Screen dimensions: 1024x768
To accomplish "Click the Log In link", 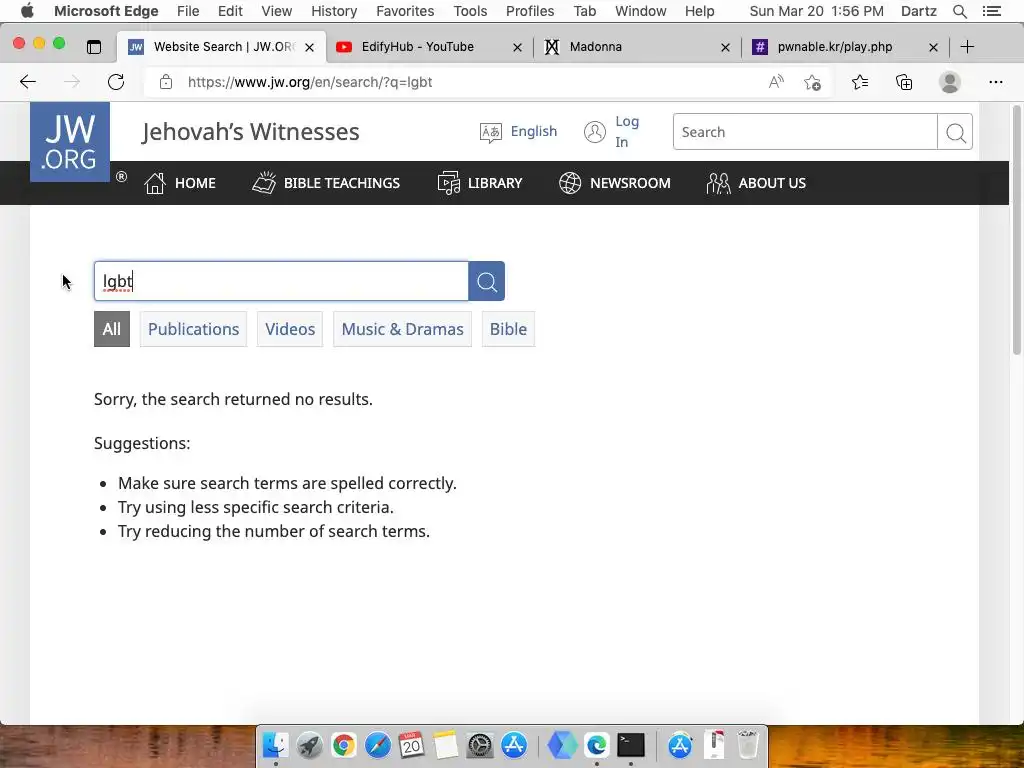I will (627, 132).
